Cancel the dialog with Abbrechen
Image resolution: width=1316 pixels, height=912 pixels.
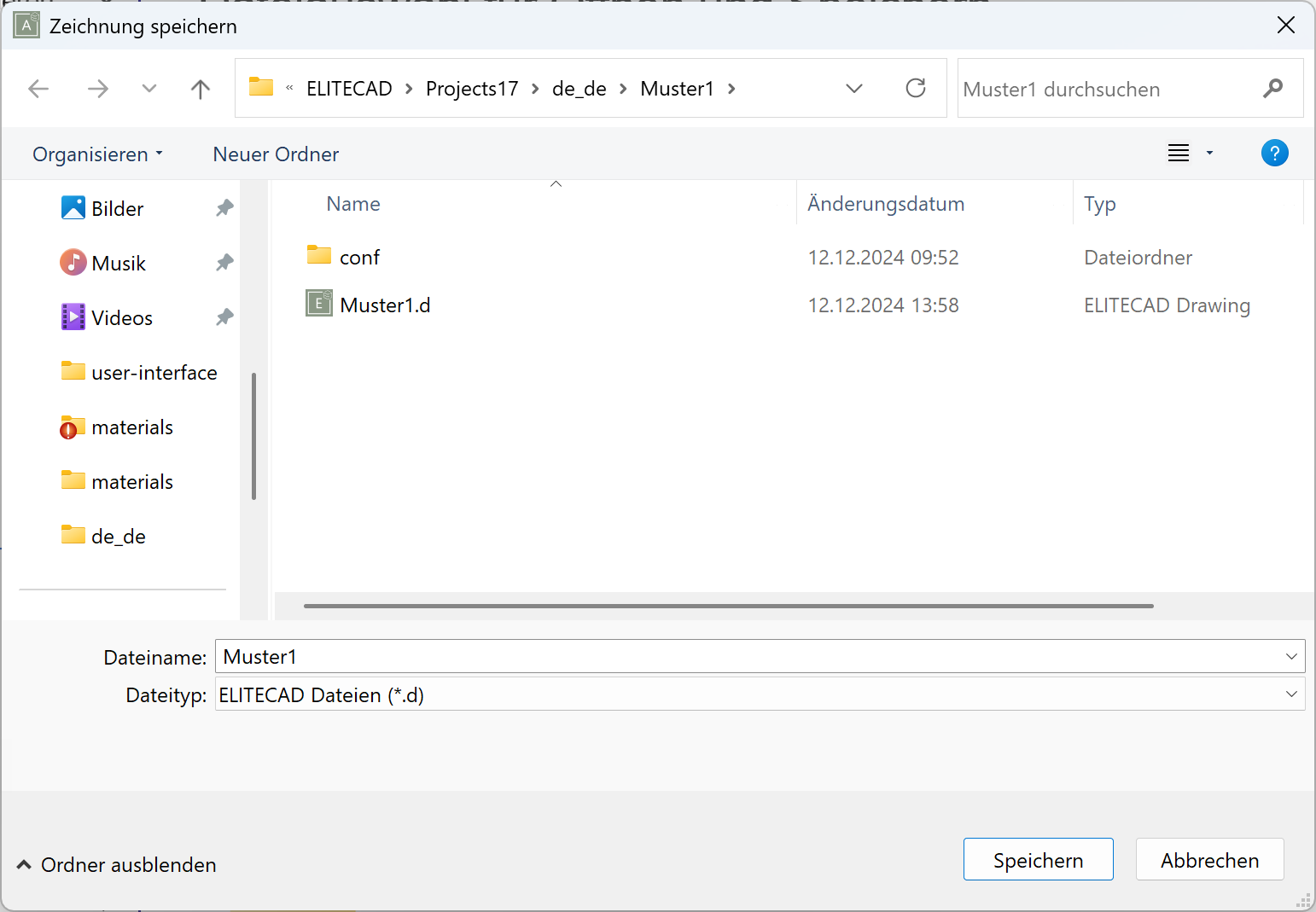pos(1209,860)
